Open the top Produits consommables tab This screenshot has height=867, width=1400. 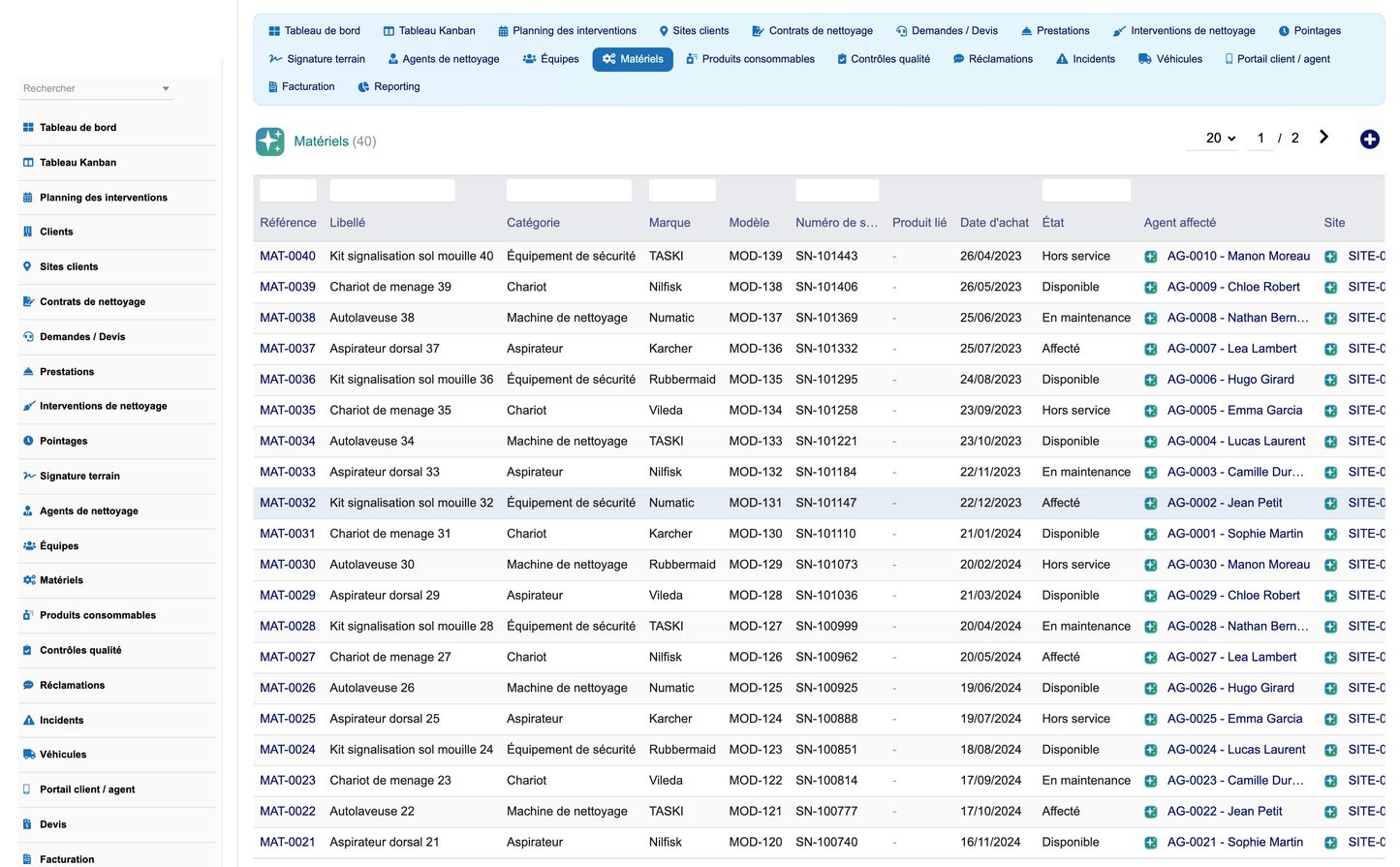750,59
